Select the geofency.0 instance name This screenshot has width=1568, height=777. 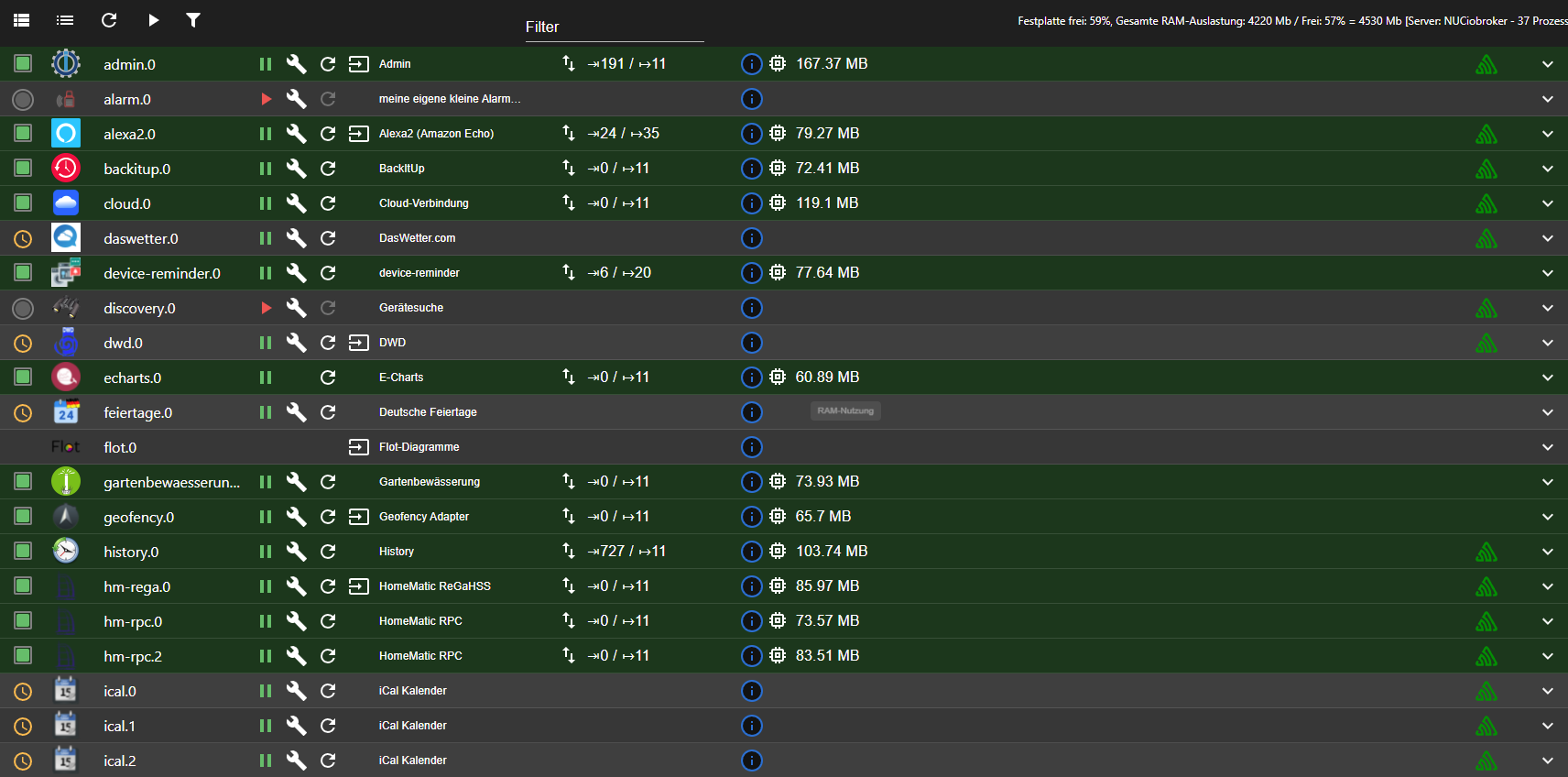click(x=139, y=517)
